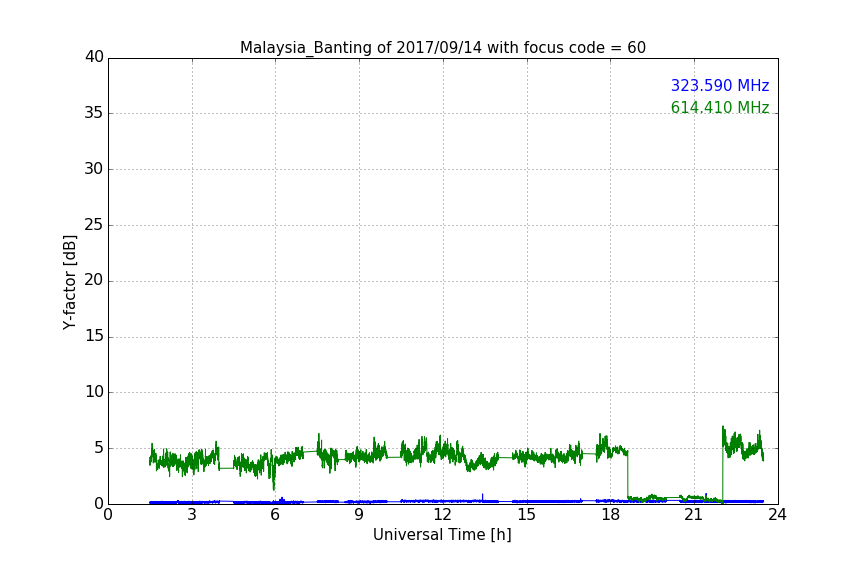Click the x-axis tick label '3'
Viewport: 864px width, 576px height.
pos(192,515)
